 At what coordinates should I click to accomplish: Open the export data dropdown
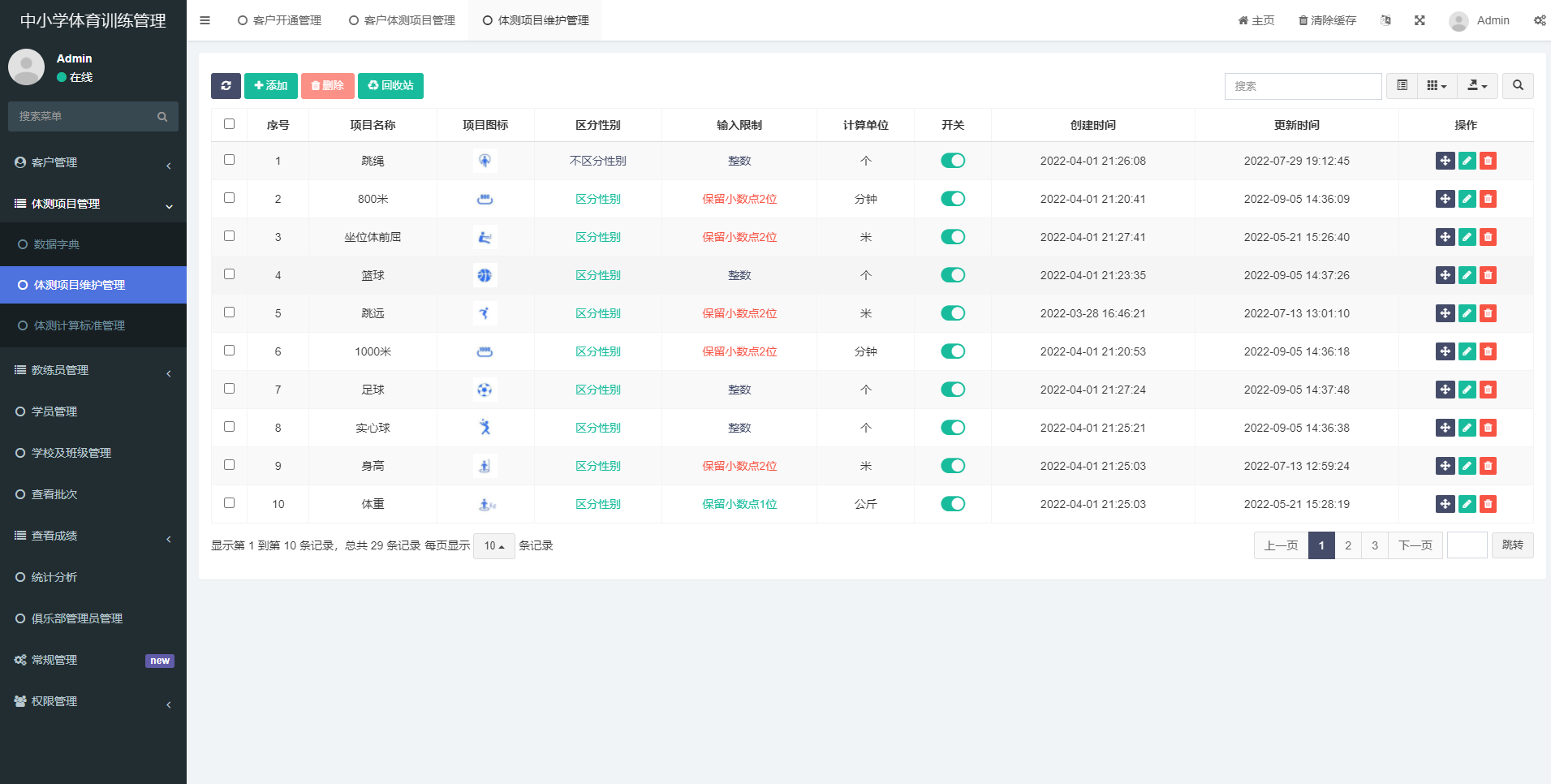coord(1477,86)
